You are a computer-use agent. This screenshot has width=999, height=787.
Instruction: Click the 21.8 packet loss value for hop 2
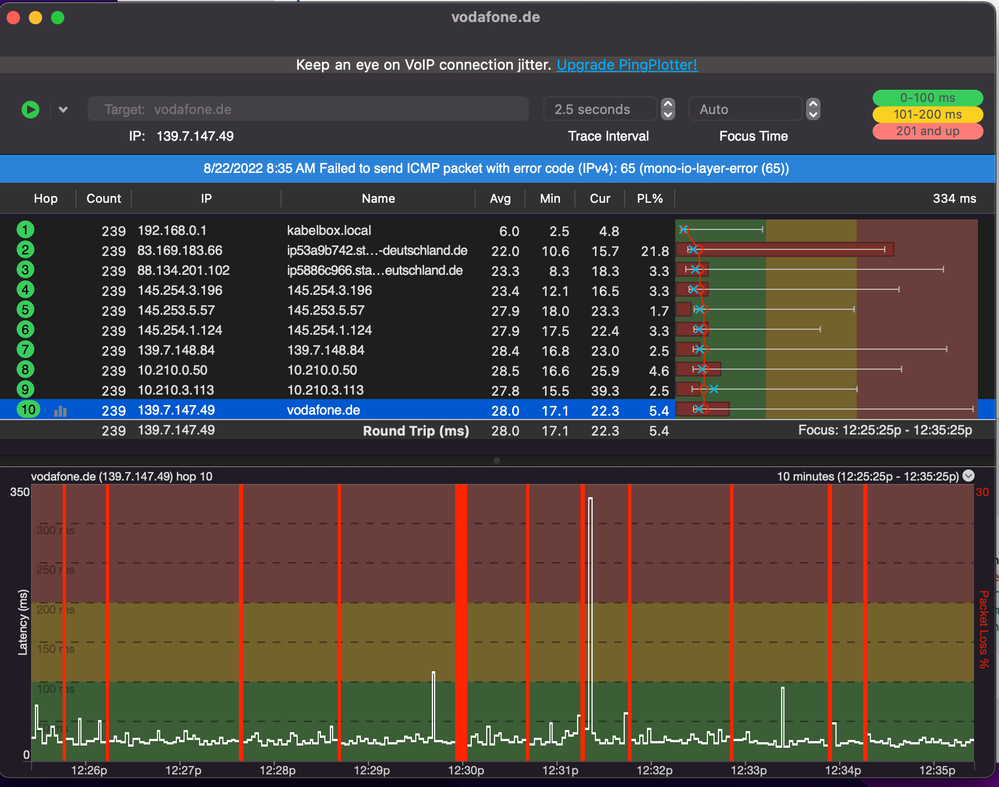(655, 251)
